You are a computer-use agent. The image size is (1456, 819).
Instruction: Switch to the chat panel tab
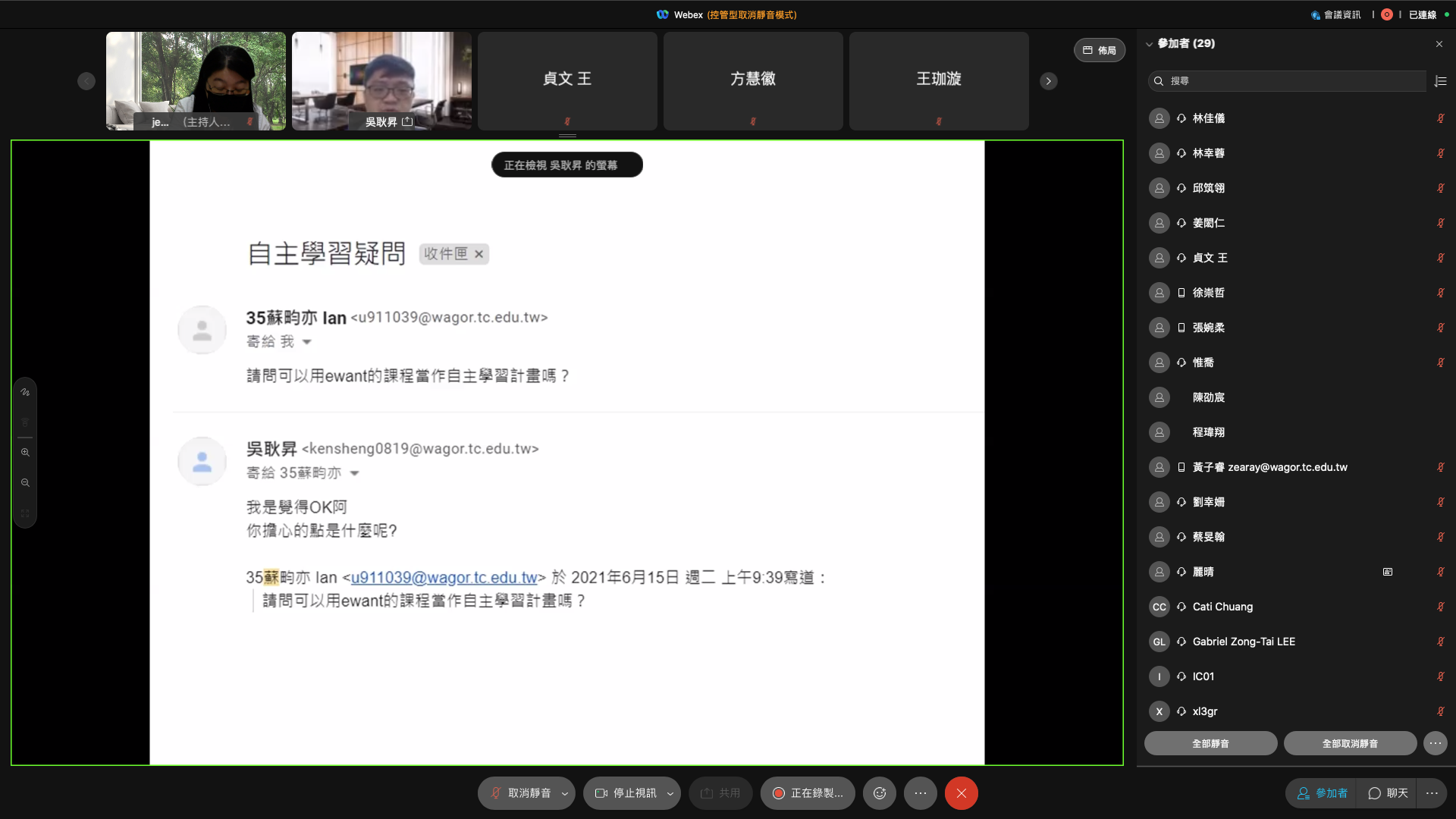pyautogui.click(x=1388, y=793)
